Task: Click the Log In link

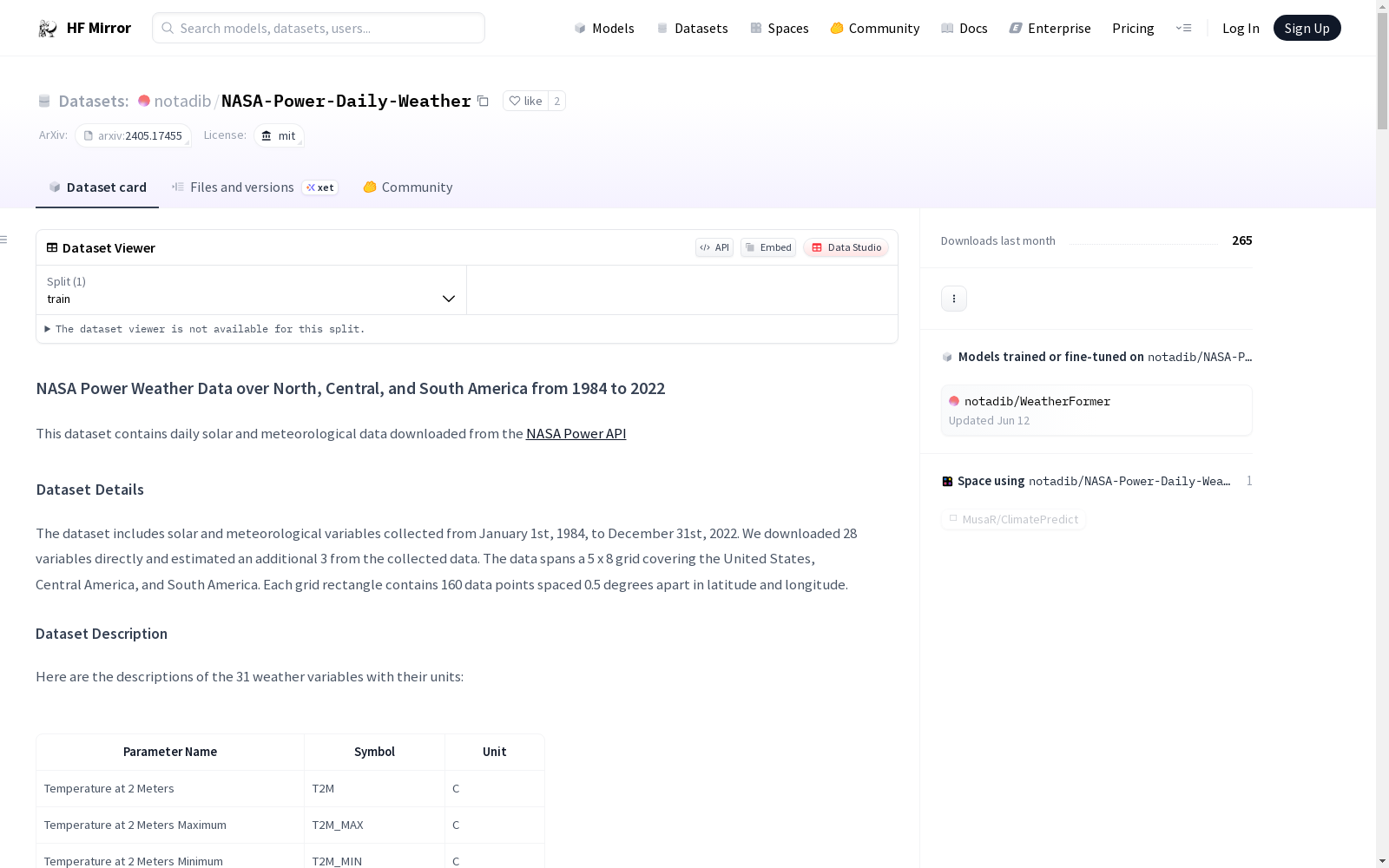Action: click(1241, 28)
